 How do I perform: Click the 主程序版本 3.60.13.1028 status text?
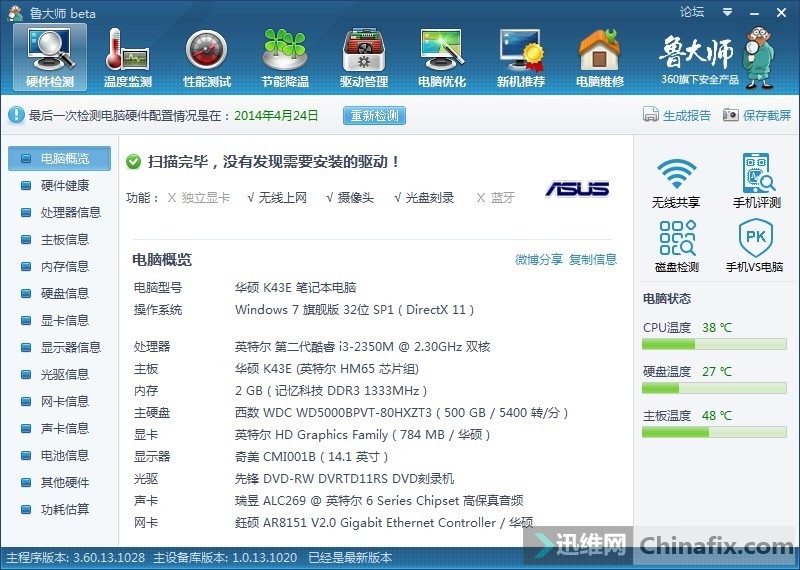76,557
